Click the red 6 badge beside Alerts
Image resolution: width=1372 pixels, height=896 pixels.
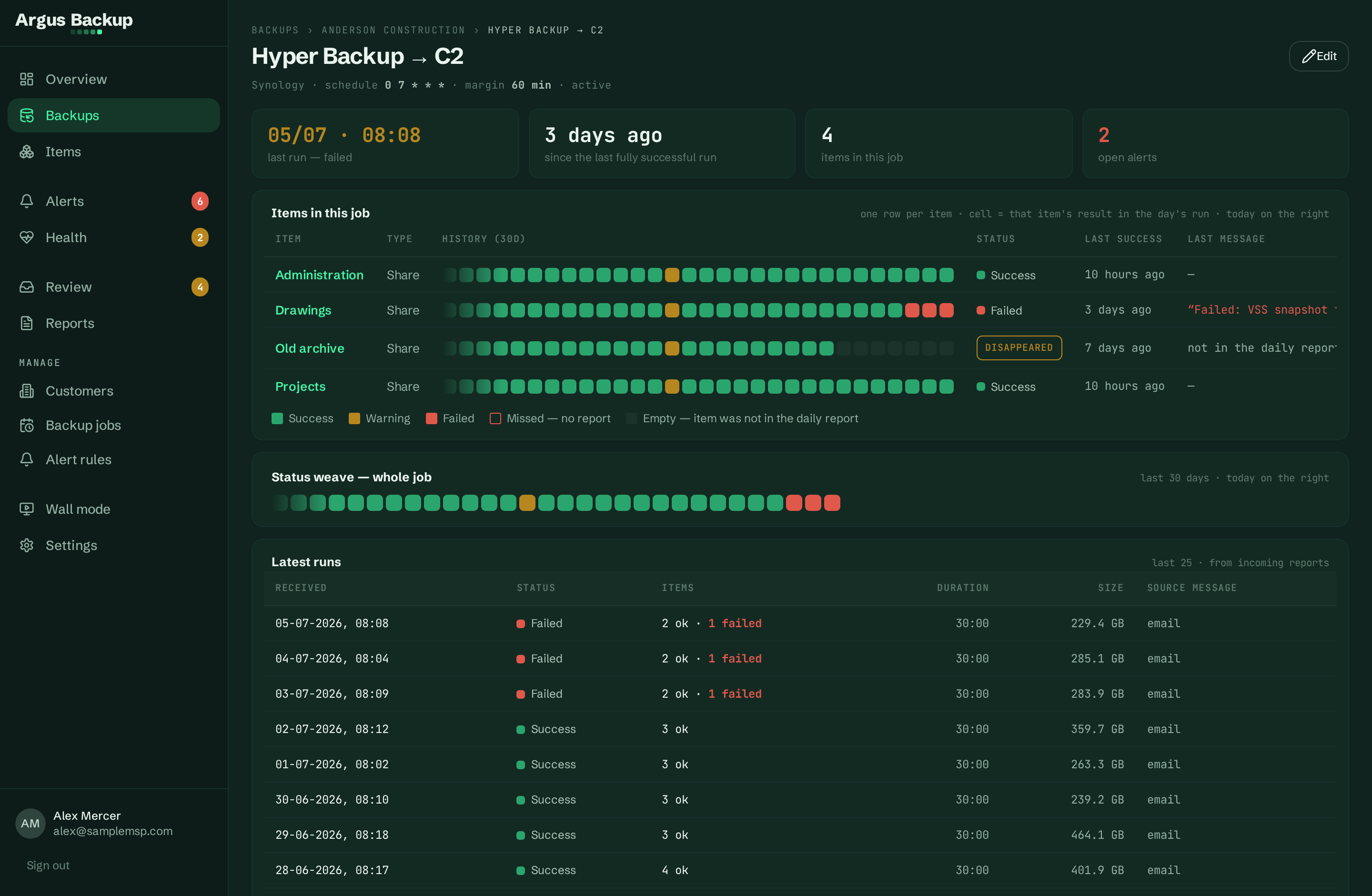click(x=200, y=201)
